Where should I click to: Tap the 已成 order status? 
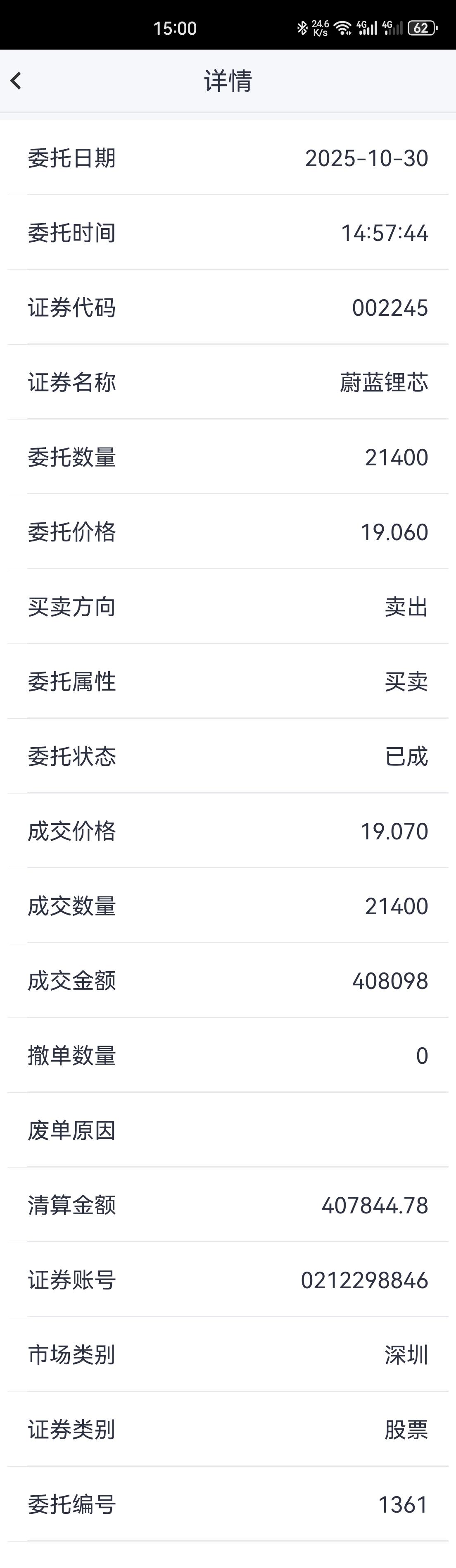click(x=406, y=757)
